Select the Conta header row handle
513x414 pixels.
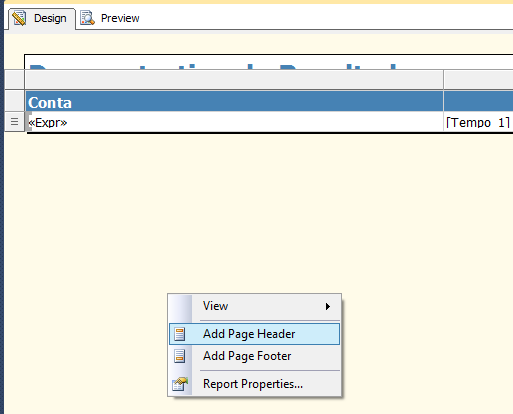point(15,101)
